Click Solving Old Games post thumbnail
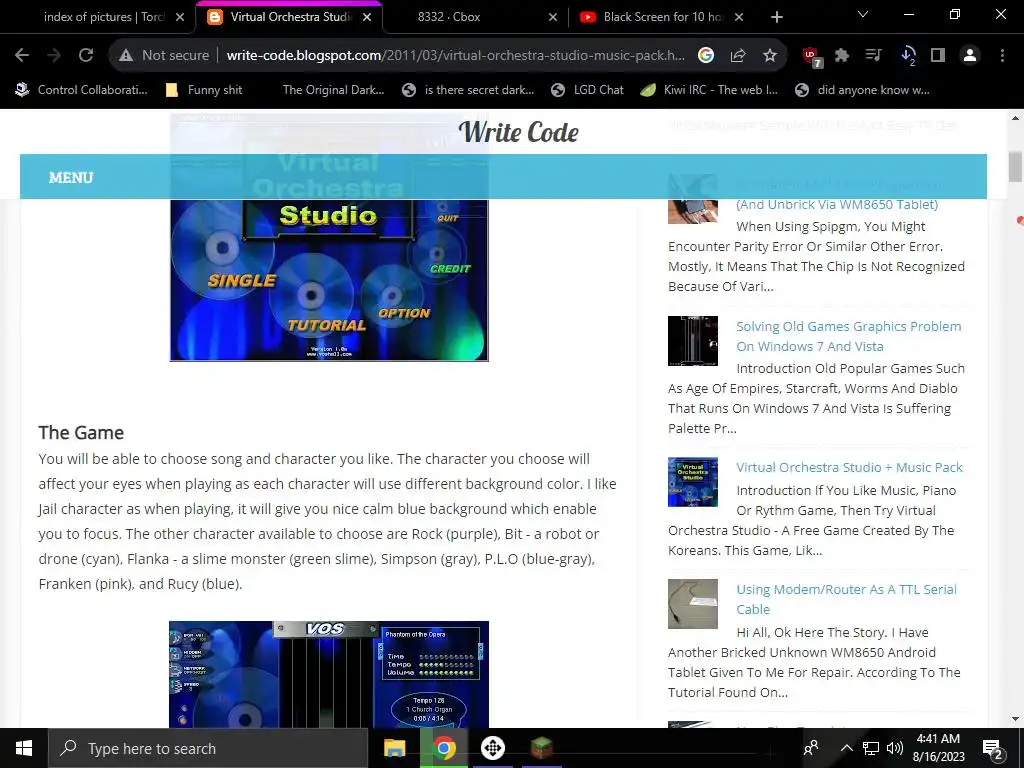The image size is (1024, 768). pos(692,341)
